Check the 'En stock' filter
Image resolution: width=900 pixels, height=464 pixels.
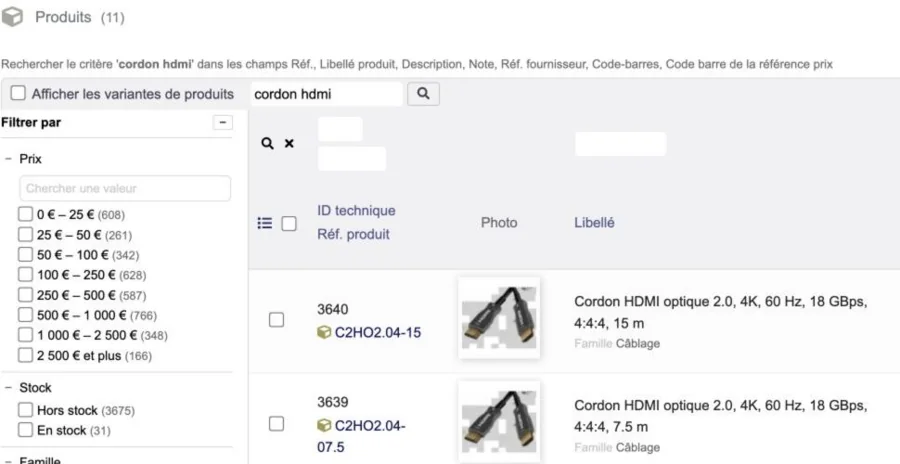25,430
